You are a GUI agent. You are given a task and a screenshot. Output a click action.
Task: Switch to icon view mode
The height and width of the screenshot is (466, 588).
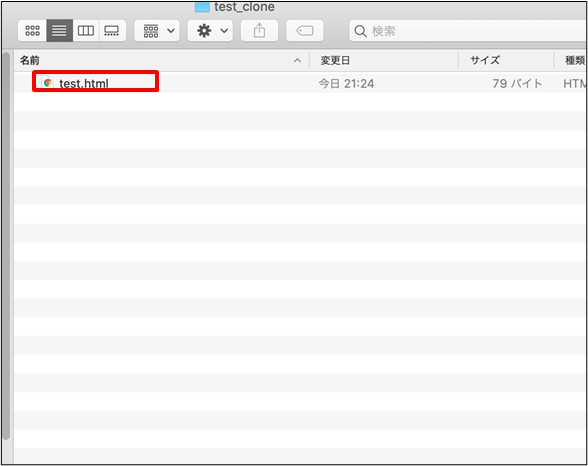[x=32, y=31]
